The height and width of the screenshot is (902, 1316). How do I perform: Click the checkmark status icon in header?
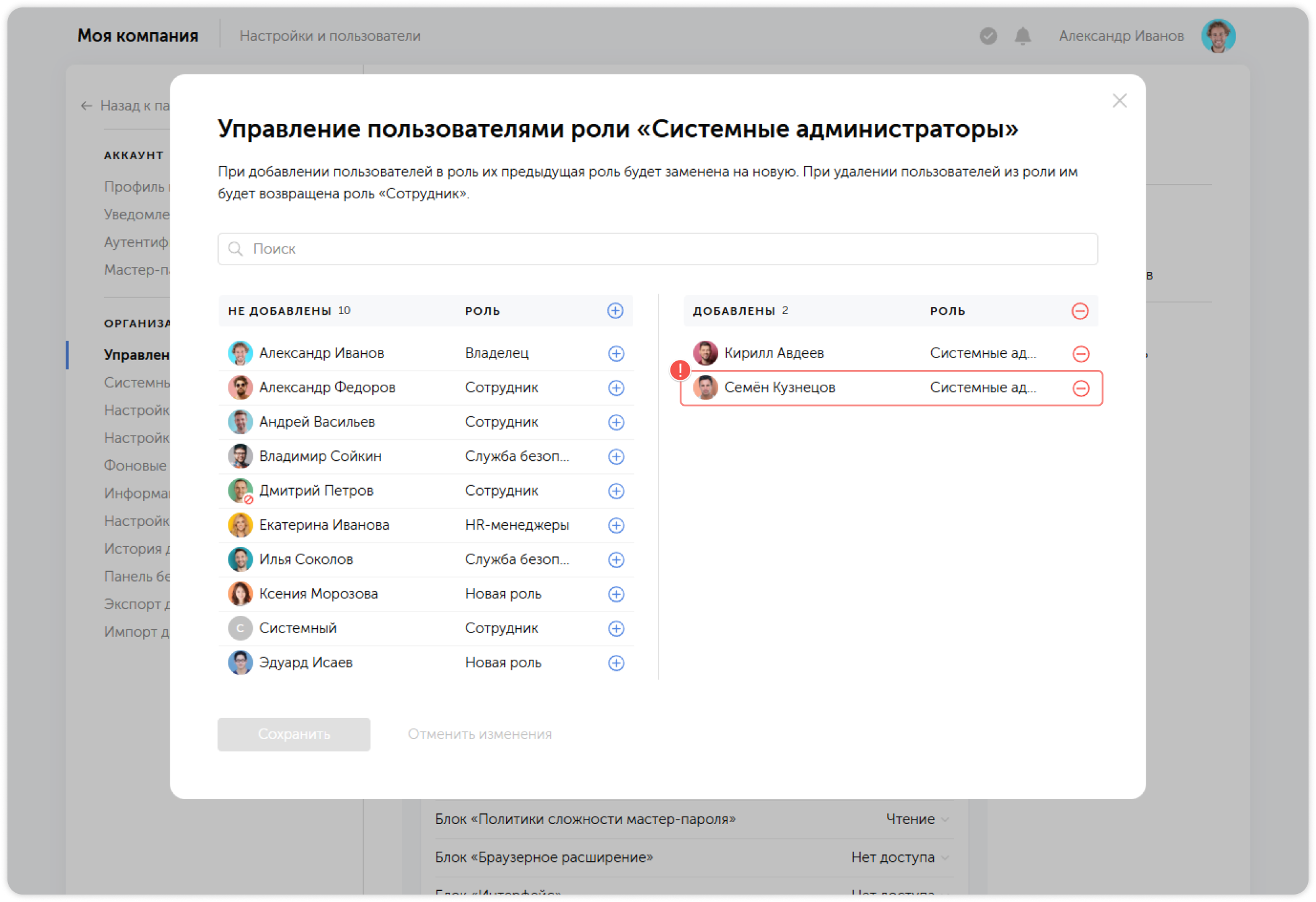[x=988, y=36]
